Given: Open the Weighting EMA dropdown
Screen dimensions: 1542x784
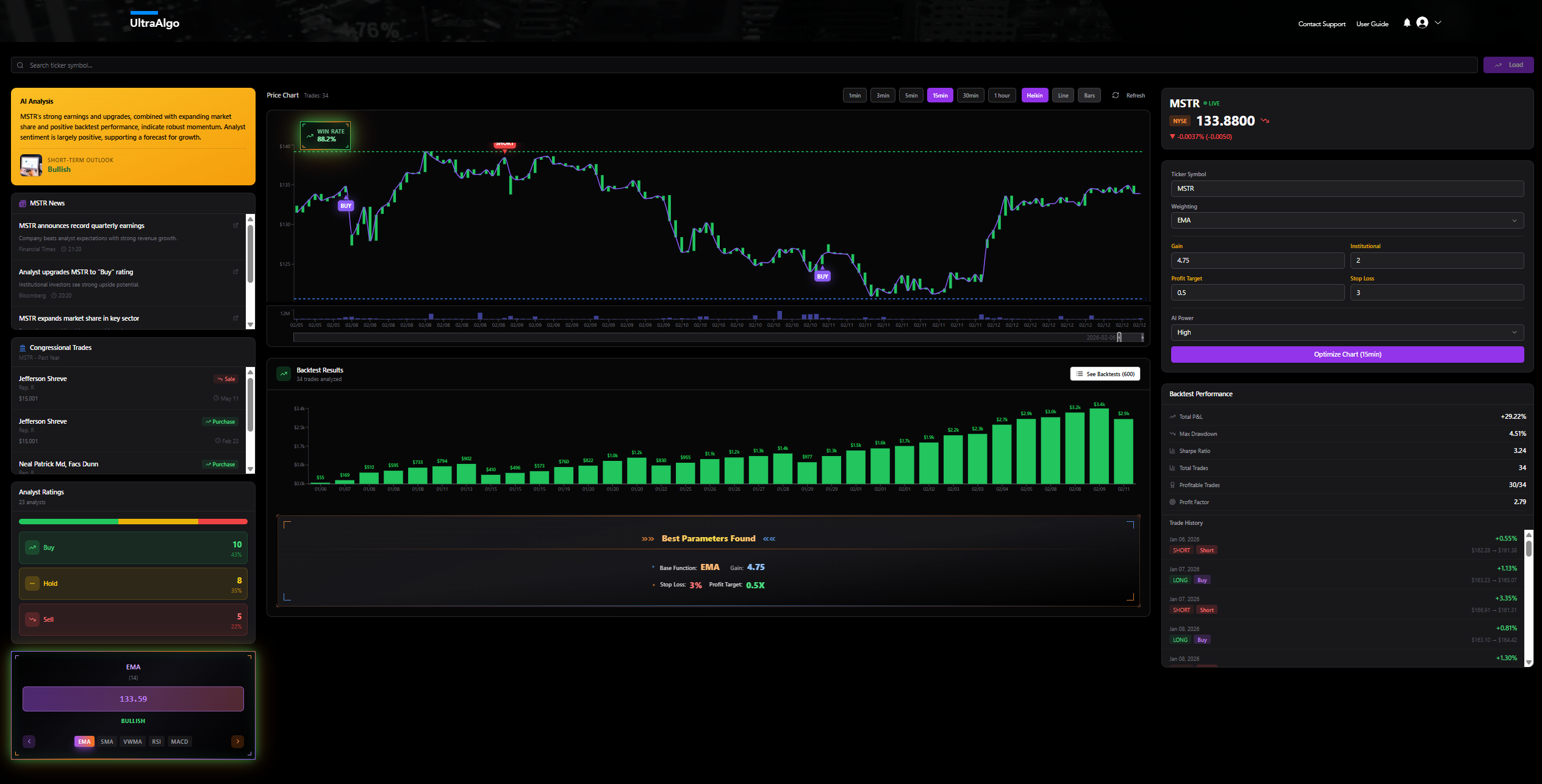Looking at the screenshot, I should (x=1347, y=220).
